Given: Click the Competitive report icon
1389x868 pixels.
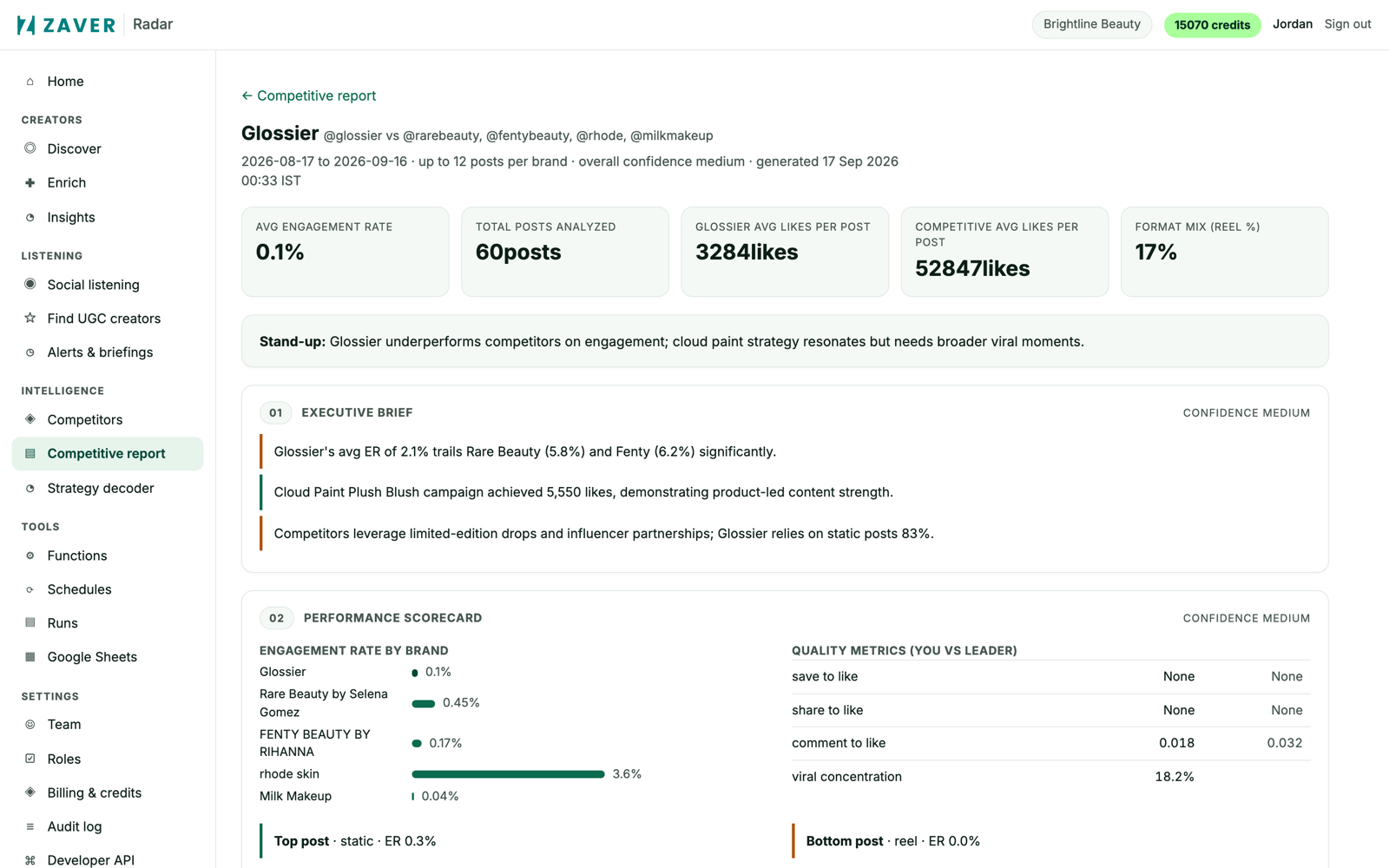Looking at the screenshot, I should pos(30,453).
